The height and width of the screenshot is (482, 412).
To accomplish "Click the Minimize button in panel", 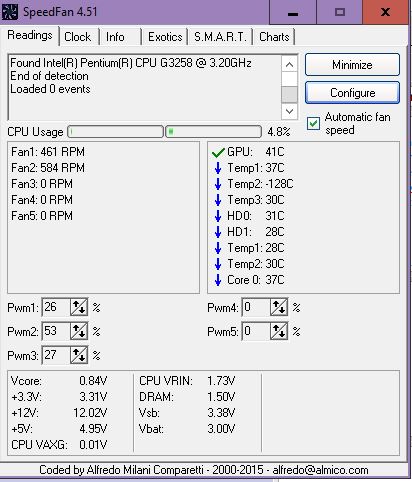I will (352, 65).
